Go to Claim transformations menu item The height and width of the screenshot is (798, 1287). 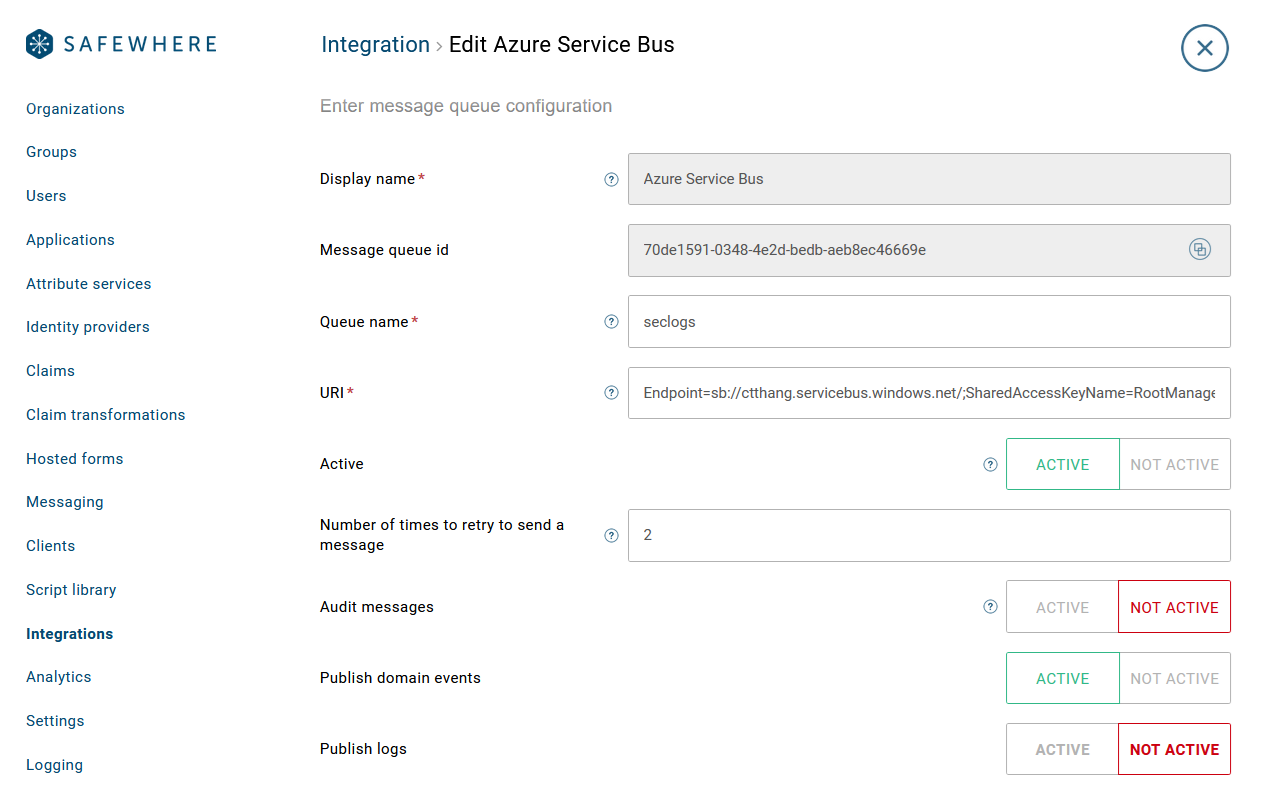[106, 415]
